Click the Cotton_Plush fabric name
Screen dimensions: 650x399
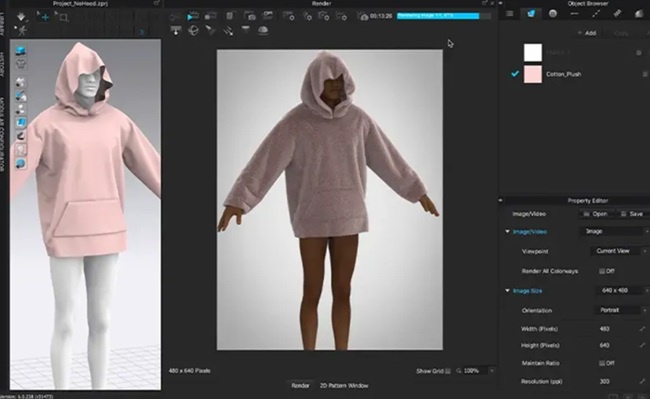(563, 74)
